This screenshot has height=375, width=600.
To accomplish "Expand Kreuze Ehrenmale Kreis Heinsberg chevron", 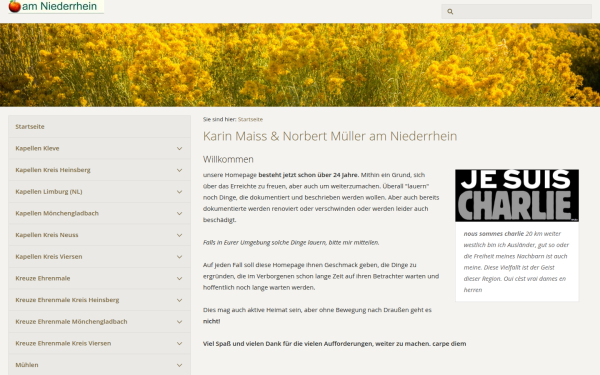I will [179, 300].
